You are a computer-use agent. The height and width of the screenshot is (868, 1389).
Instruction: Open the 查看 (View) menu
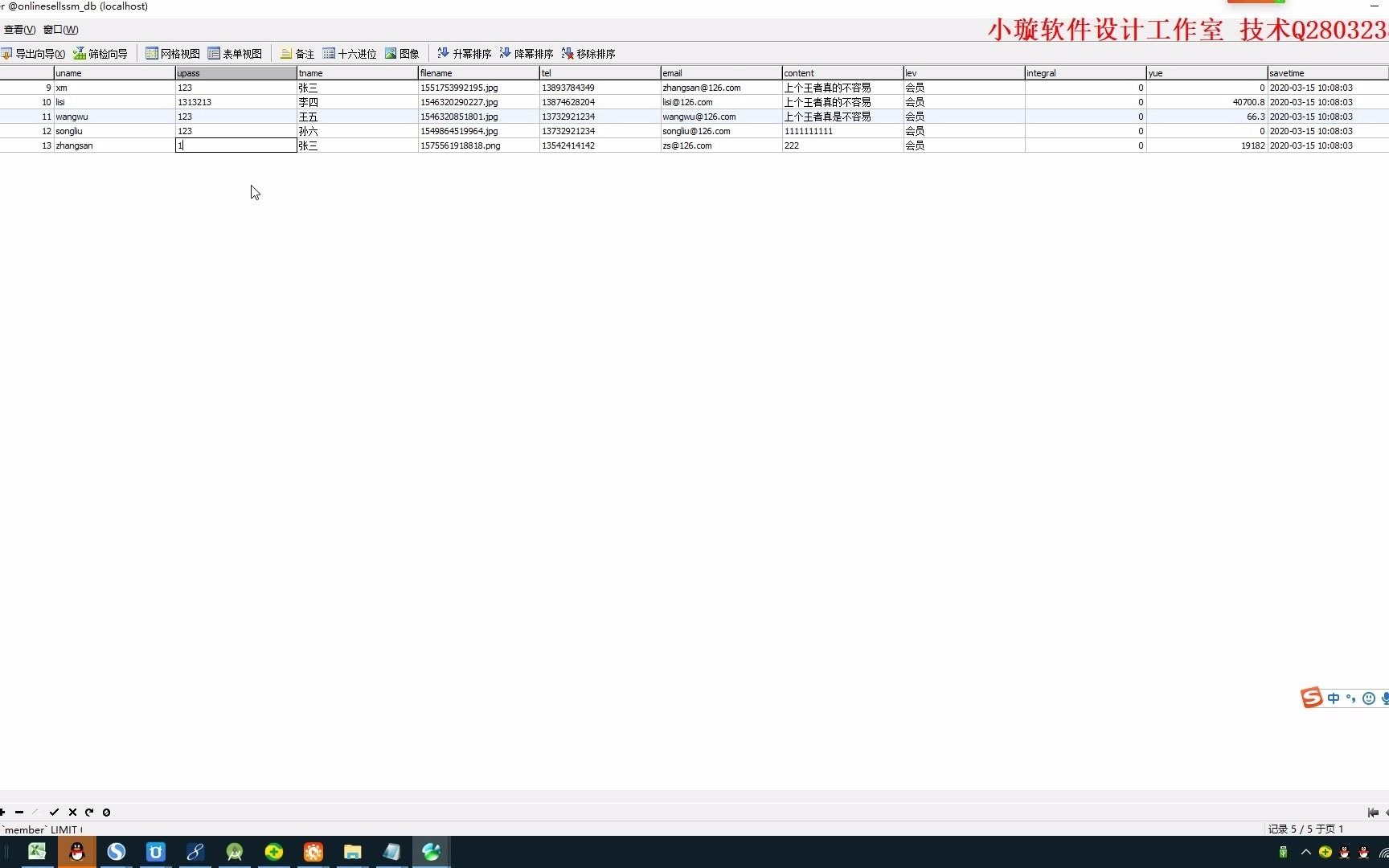tap(19, 30)
